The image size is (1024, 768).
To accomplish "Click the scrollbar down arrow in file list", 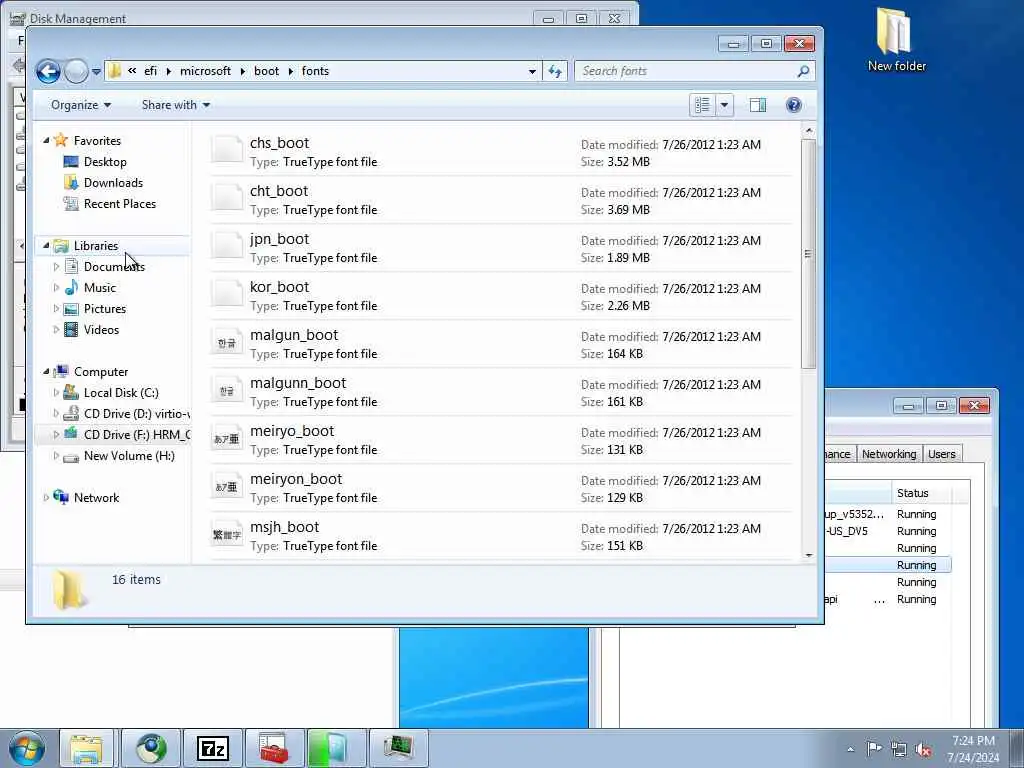I will (x=809, y=555).
